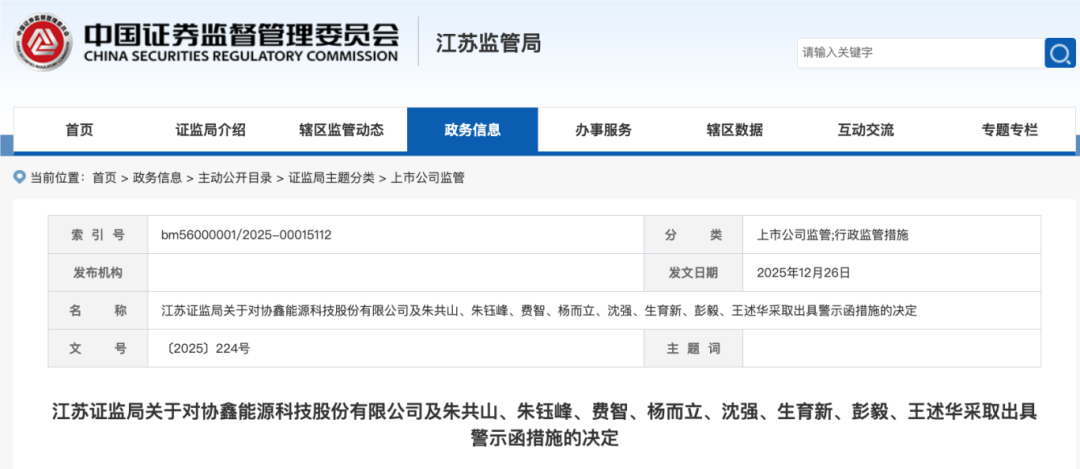Image resolution: width=1080 pixels, height=469 pixels.
Task: Click the 江苏监管局 header text
Action: (x=488, y=43)
